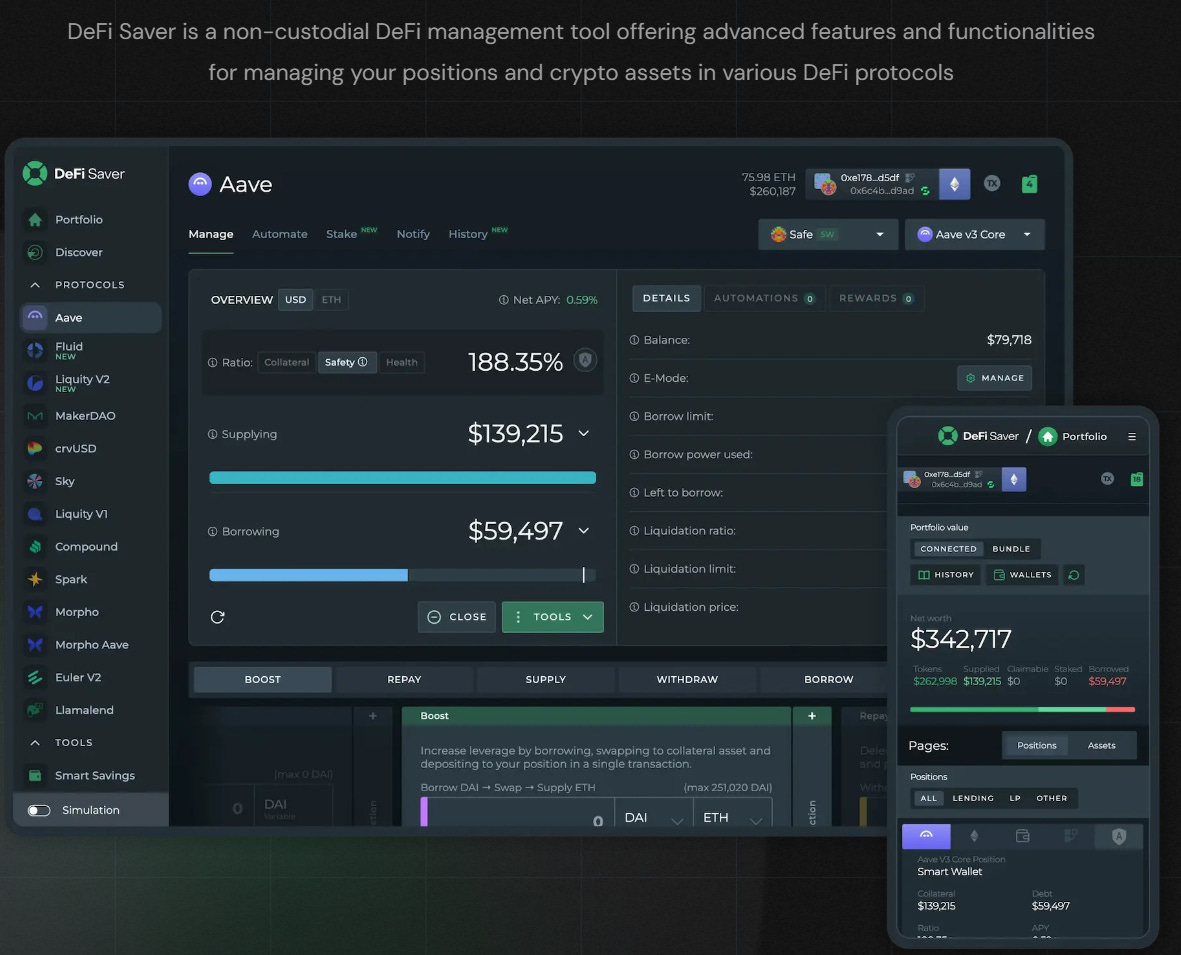Click the CLOSE position button
The height and width of the screenshot is (955, 1181).
pos(456,617)
